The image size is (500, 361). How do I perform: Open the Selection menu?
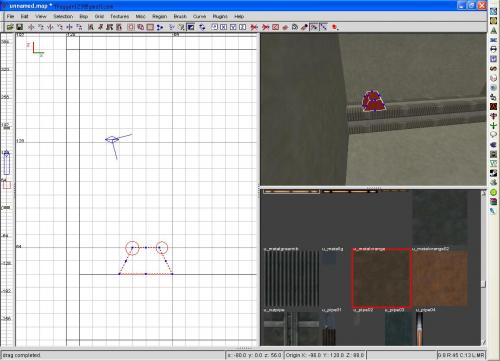[63, 16]
